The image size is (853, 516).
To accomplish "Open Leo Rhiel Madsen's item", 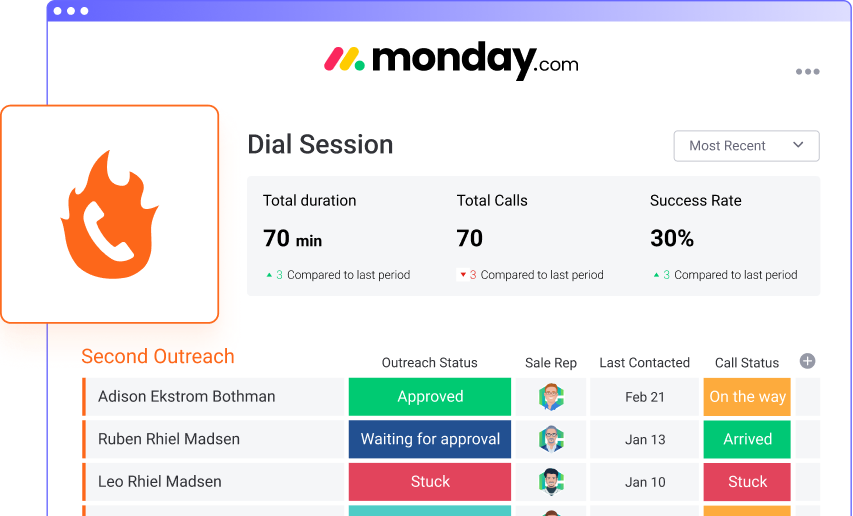I will click(x=160, y=482).
